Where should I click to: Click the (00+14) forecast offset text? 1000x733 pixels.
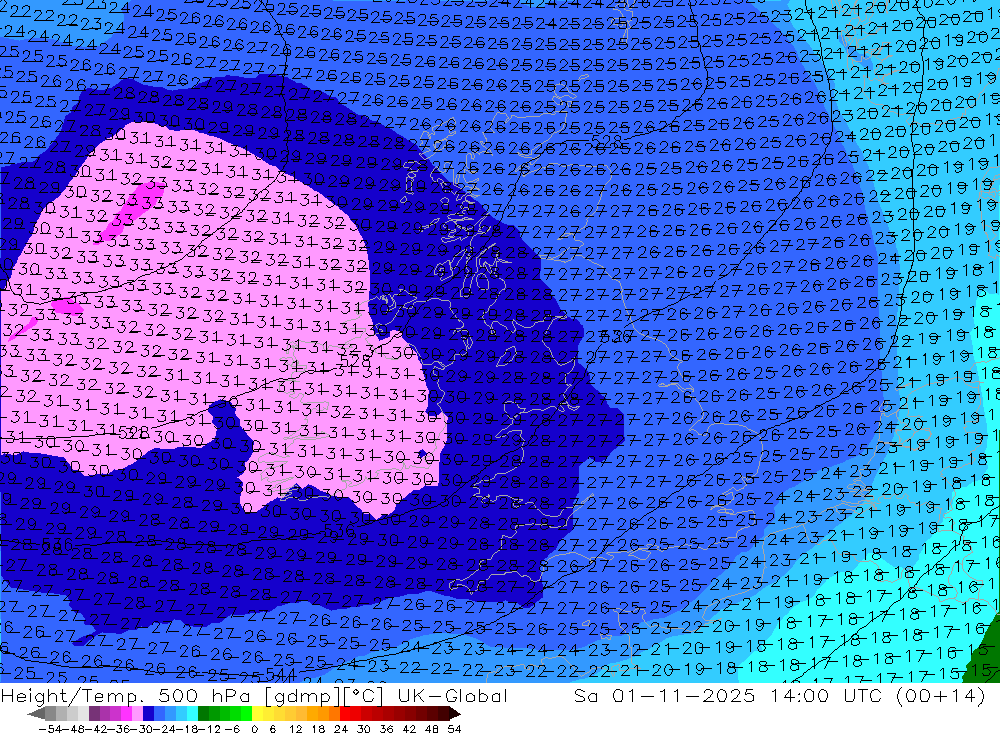(940, 696)
